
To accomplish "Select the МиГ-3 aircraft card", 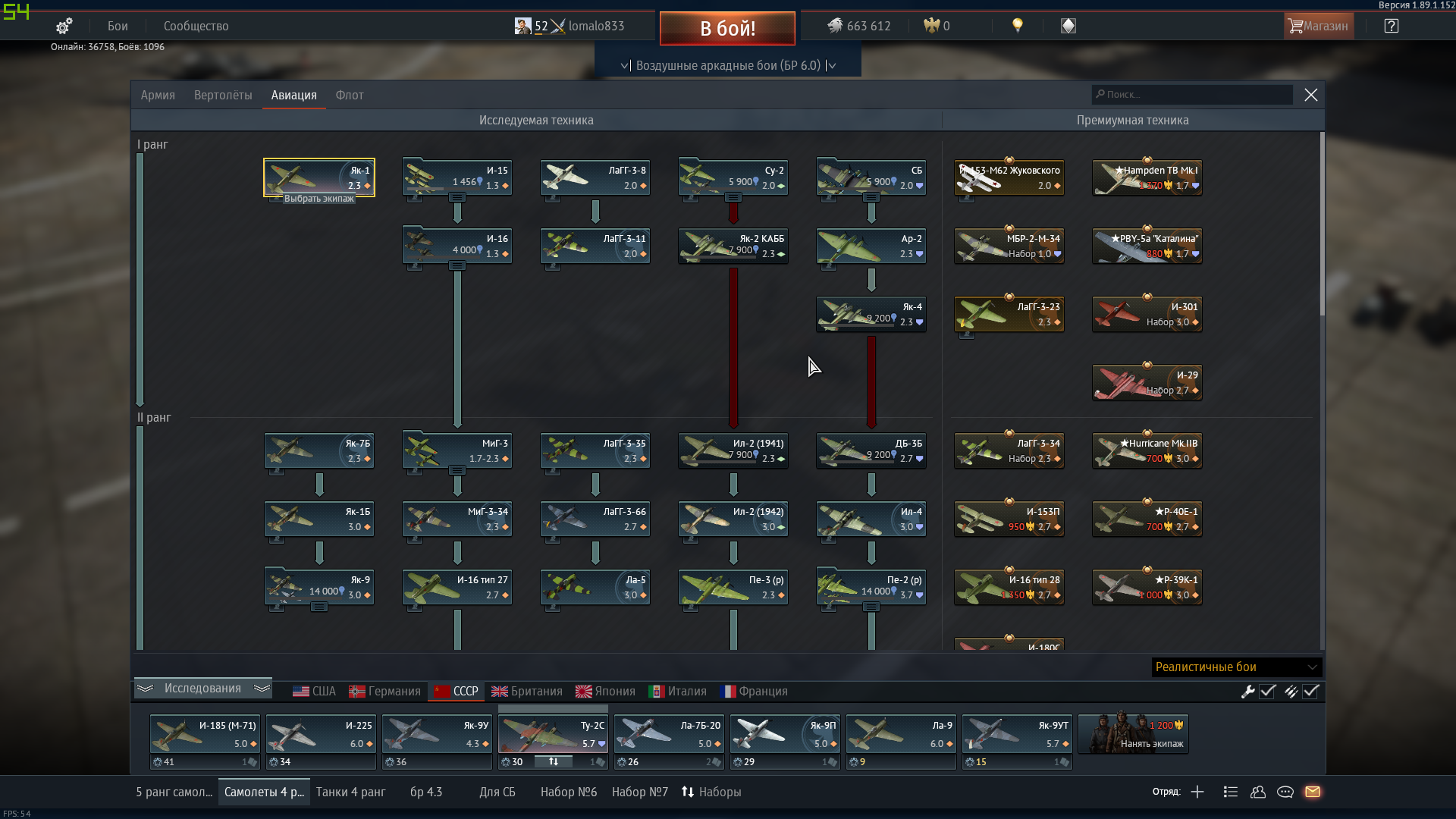I will click(x=457, y=450).
